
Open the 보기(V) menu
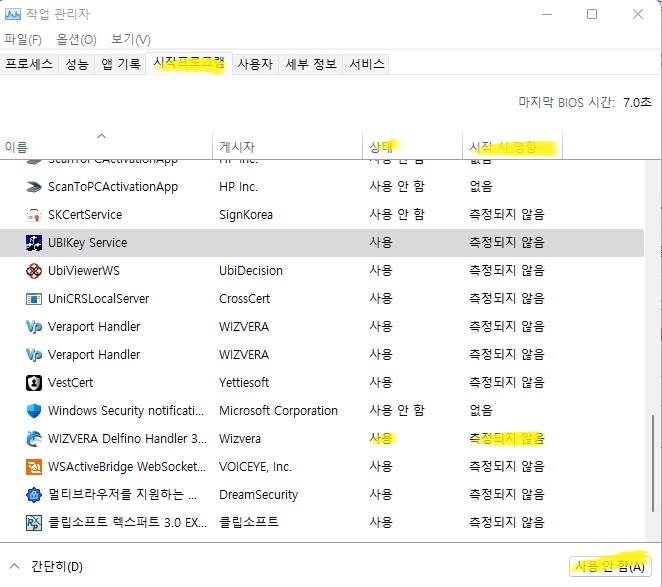tap(130, 40)
